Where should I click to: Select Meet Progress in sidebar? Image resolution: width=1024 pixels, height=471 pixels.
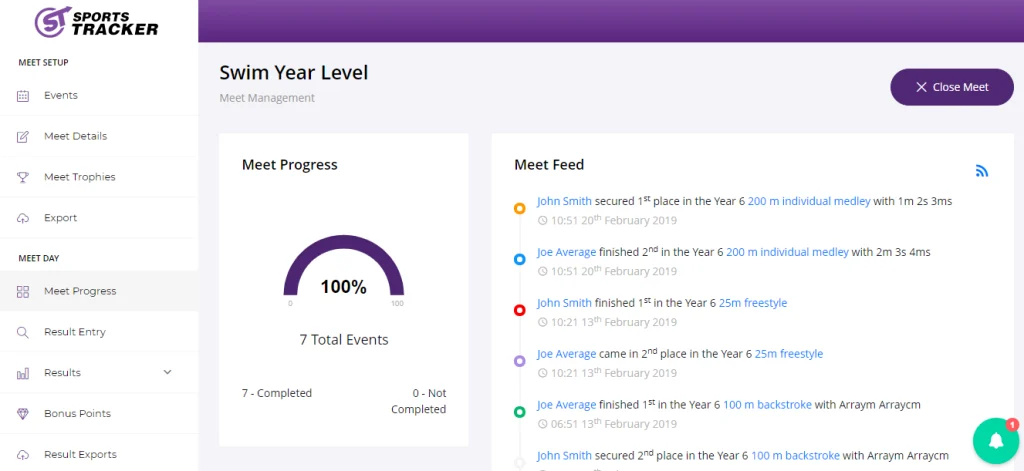pyautogui.click(x=99, y=291)
